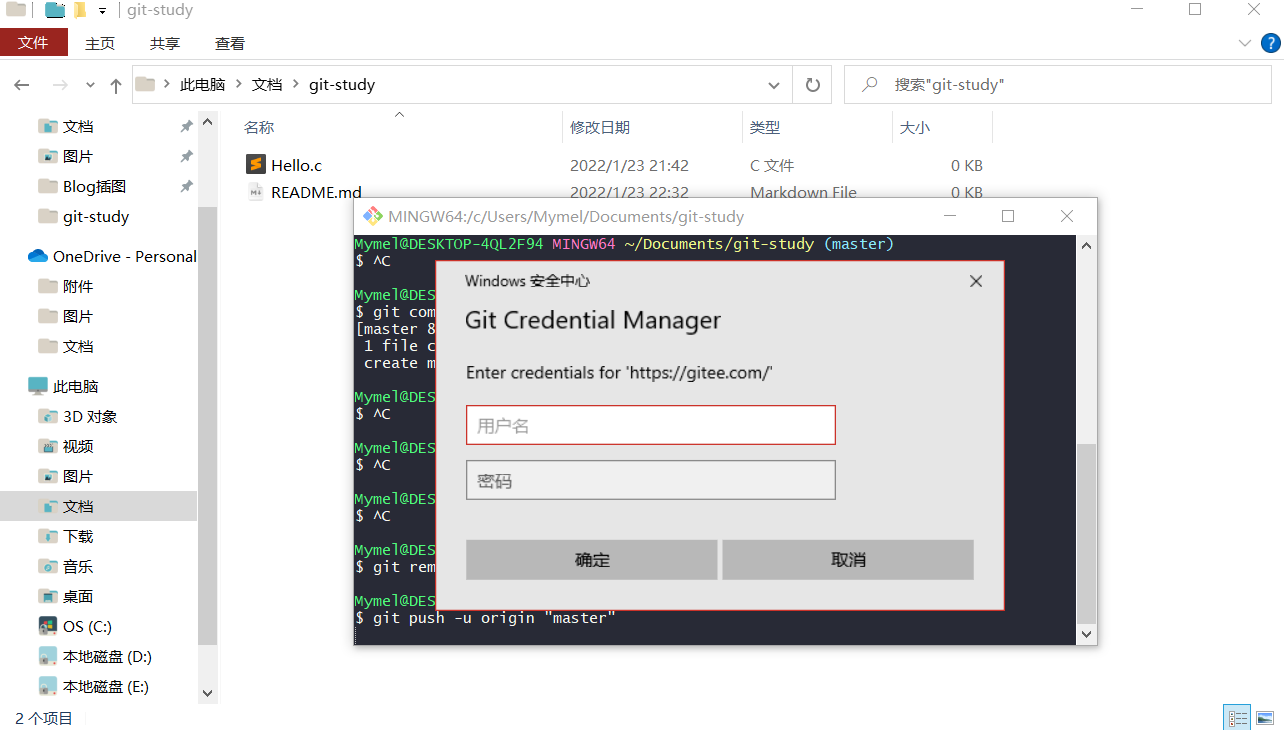
Task: Open 图片 folder under OneDrive
Action: click(78, 316)
